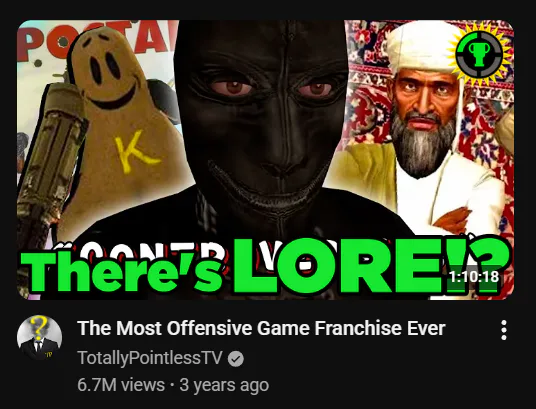This screenshot has height=409, width=536.
Task: Click the green LORE!? text overlay
Action: pos(371,265)
